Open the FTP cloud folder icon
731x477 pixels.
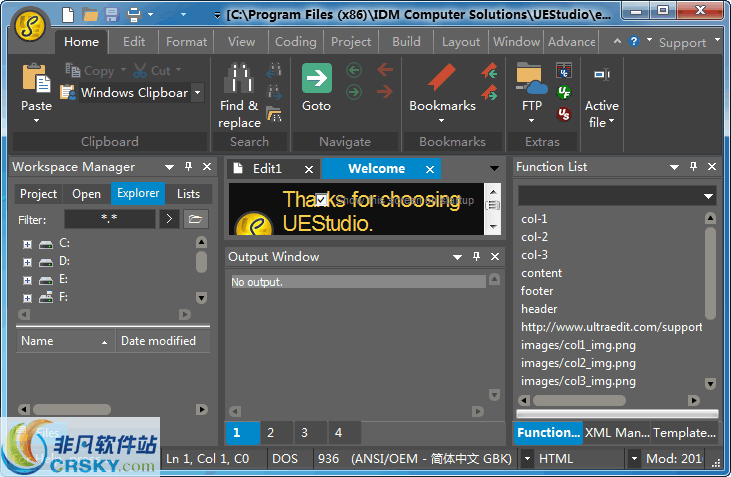click(531, 78)
